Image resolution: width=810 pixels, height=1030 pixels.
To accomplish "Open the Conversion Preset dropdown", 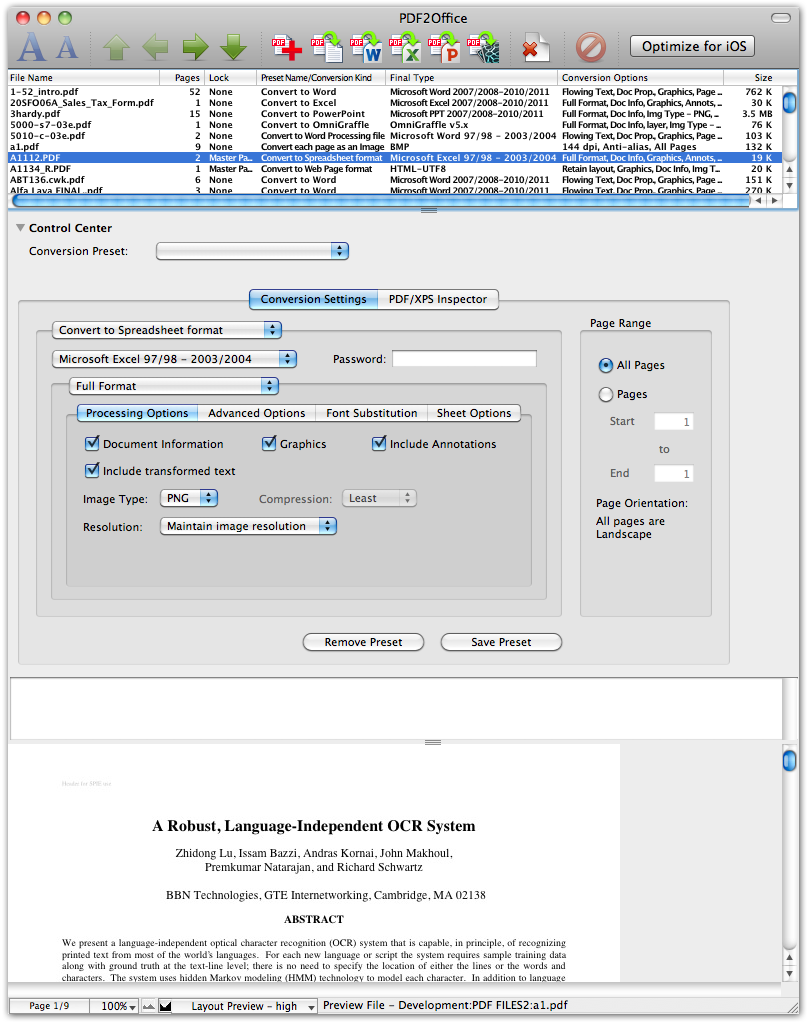I will (252, 251).
